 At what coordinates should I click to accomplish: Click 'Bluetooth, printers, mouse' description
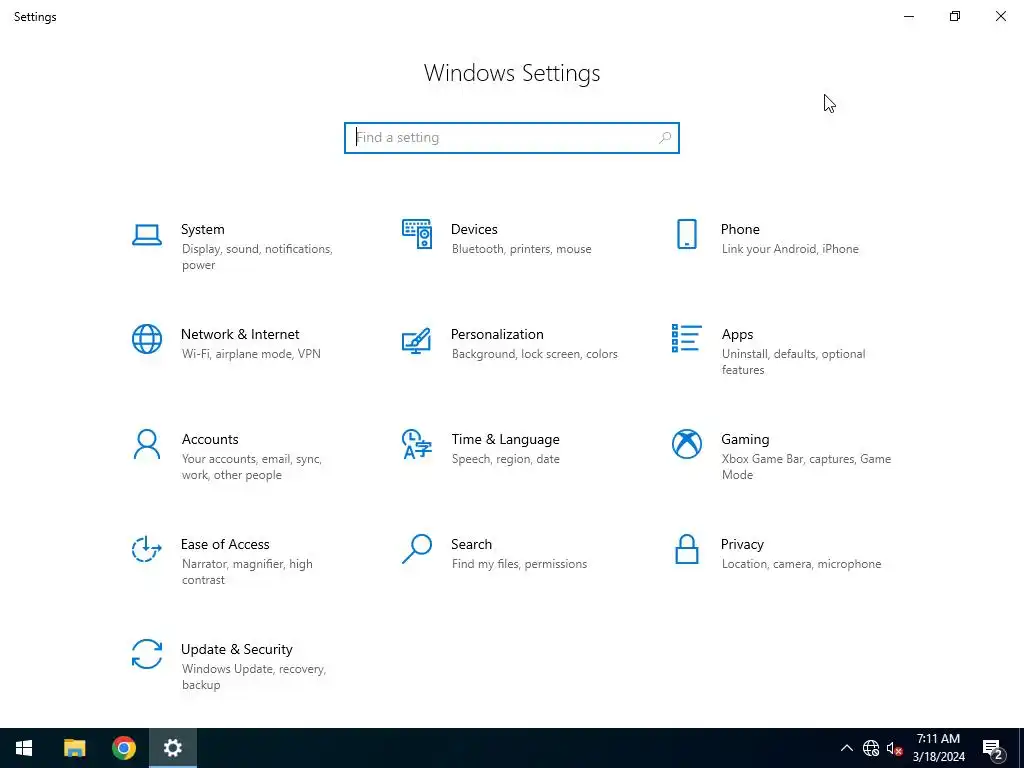521,249
